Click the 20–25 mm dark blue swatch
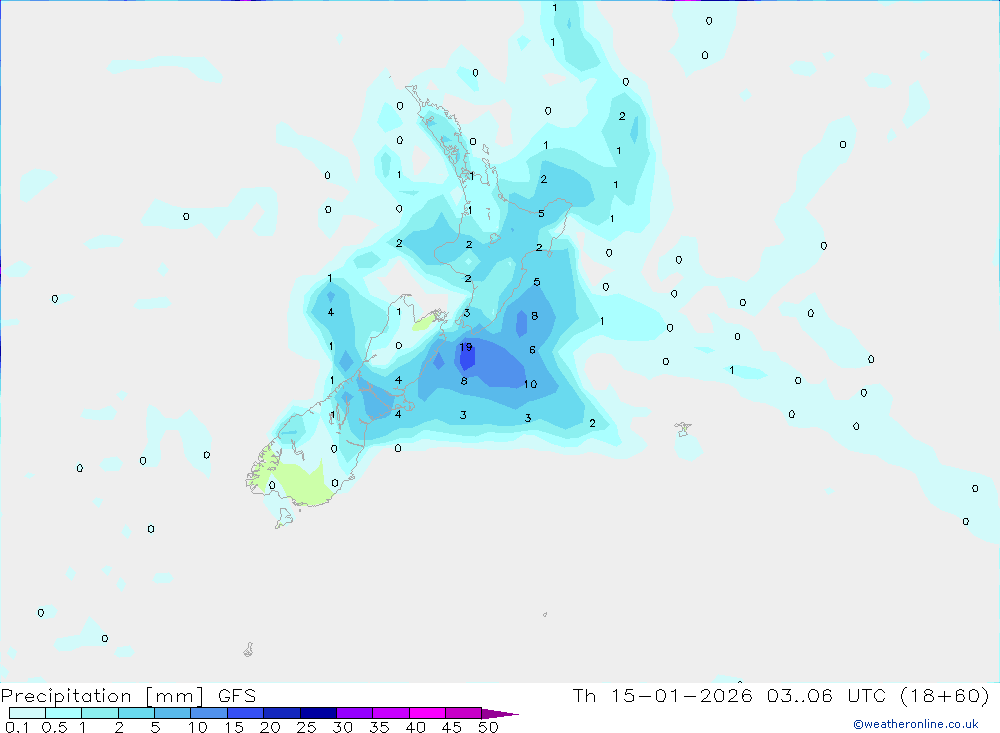Viewport: 1000px width, 733px height. coord(282,713)
